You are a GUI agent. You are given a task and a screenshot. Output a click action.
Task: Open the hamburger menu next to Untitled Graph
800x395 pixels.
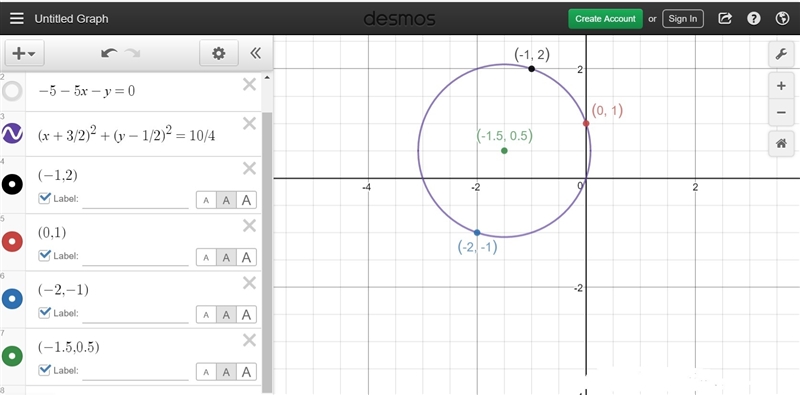point(17,18)
